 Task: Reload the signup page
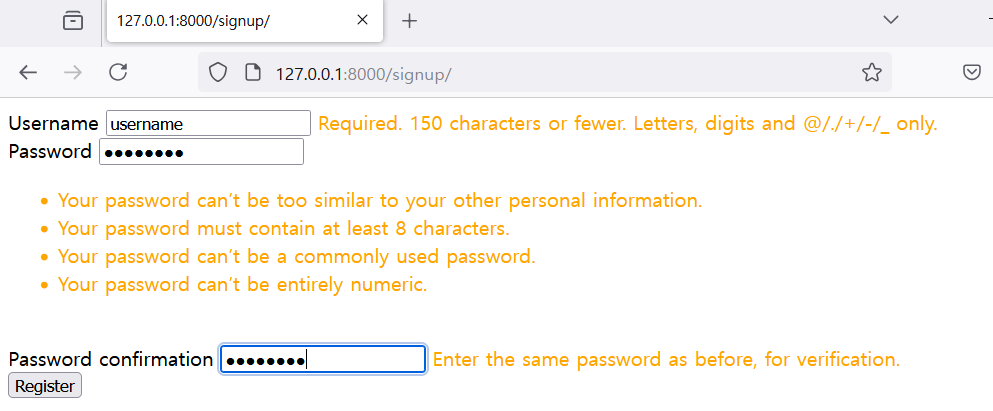118,72
